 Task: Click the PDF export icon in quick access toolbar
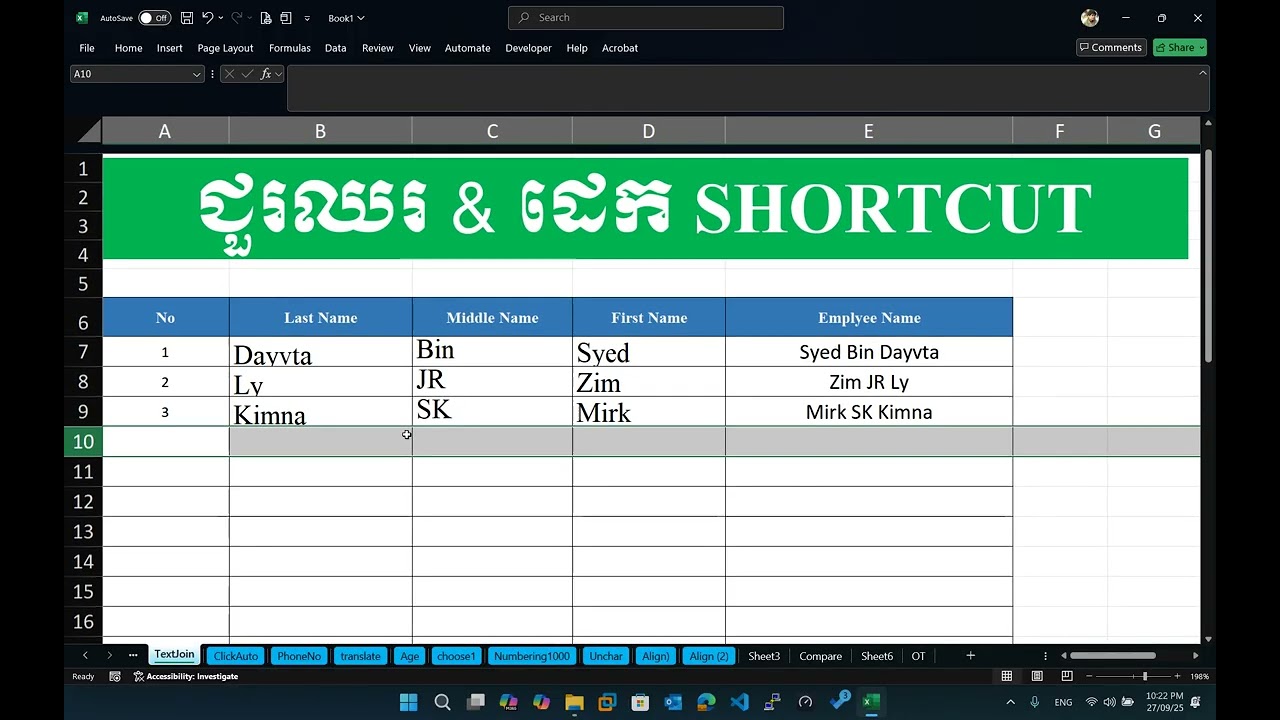pos(266,18)
